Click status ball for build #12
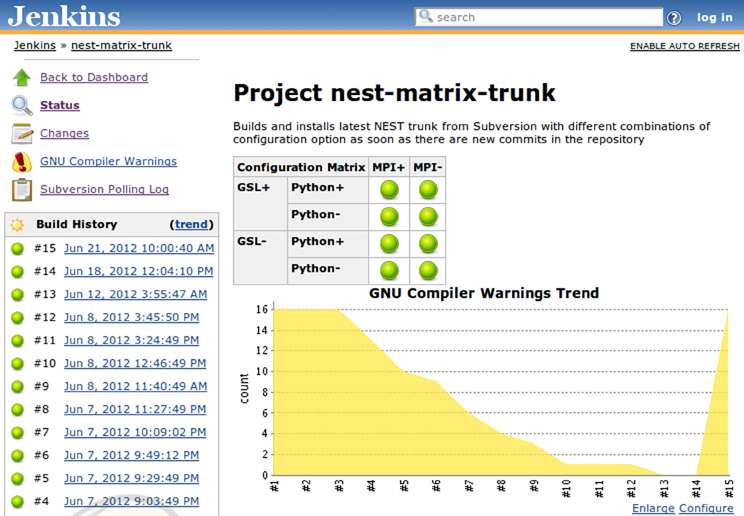The width and height of the screenshot is (744, 516). pyautogui.click(x=18, y=318)
